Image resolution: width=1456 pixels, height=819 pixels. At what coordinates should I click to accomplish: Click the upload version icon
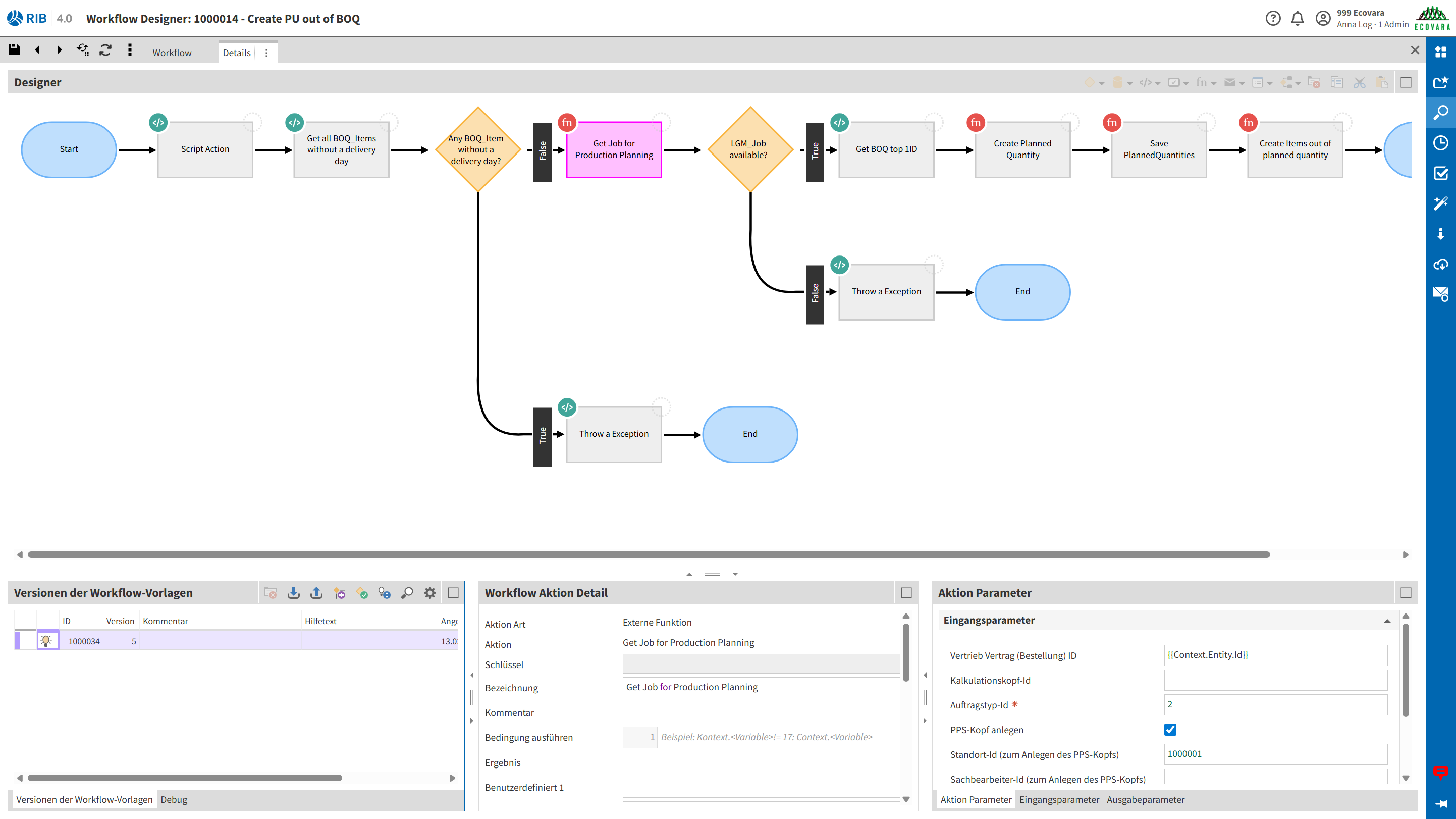point(316,593)
